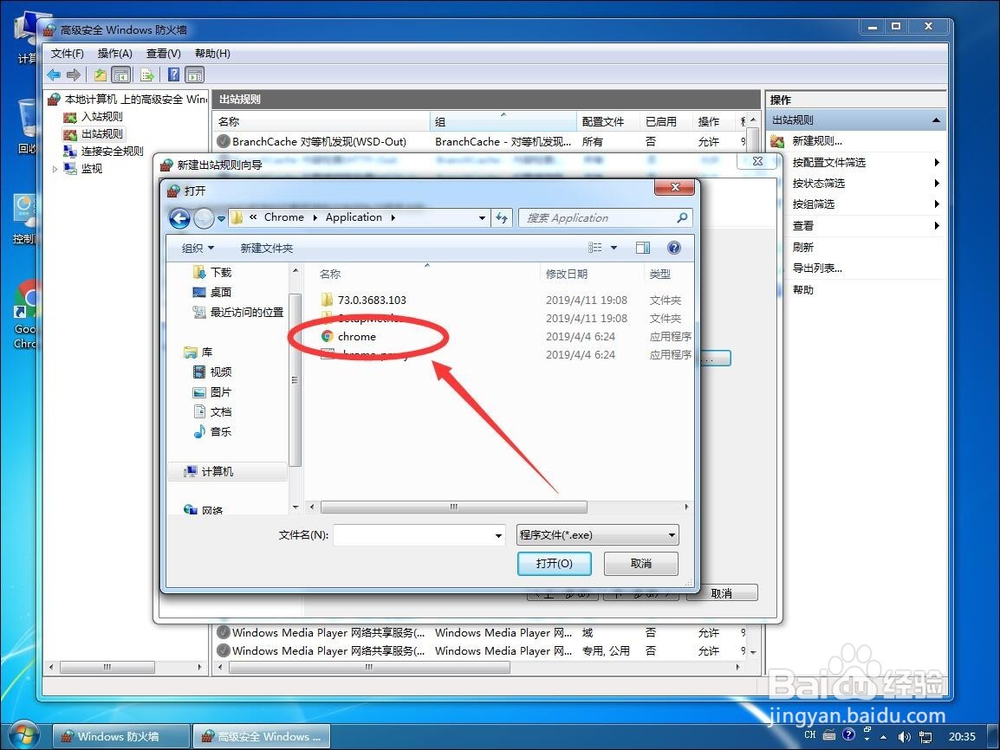Viewport: 1000px width, 750px height.
Task: Open Help using the question mark toolbar icon
Action: pyautogui.click(x=172, y=74)
